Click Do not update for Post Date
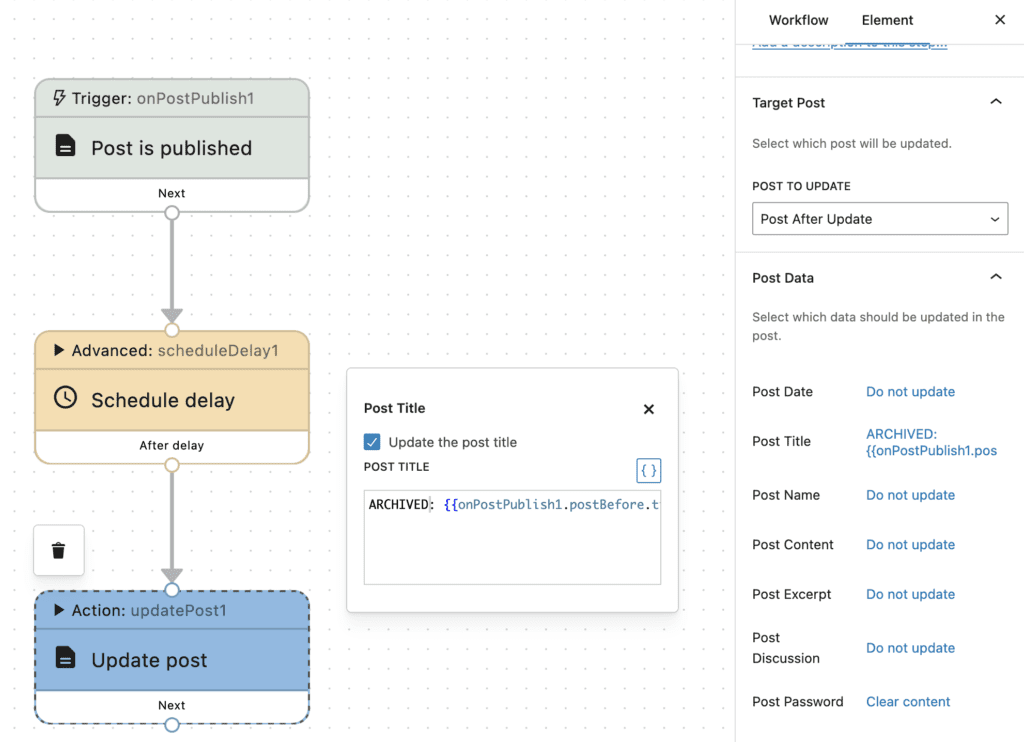This screenshot has height=742, width=1024. pos(910,392)
